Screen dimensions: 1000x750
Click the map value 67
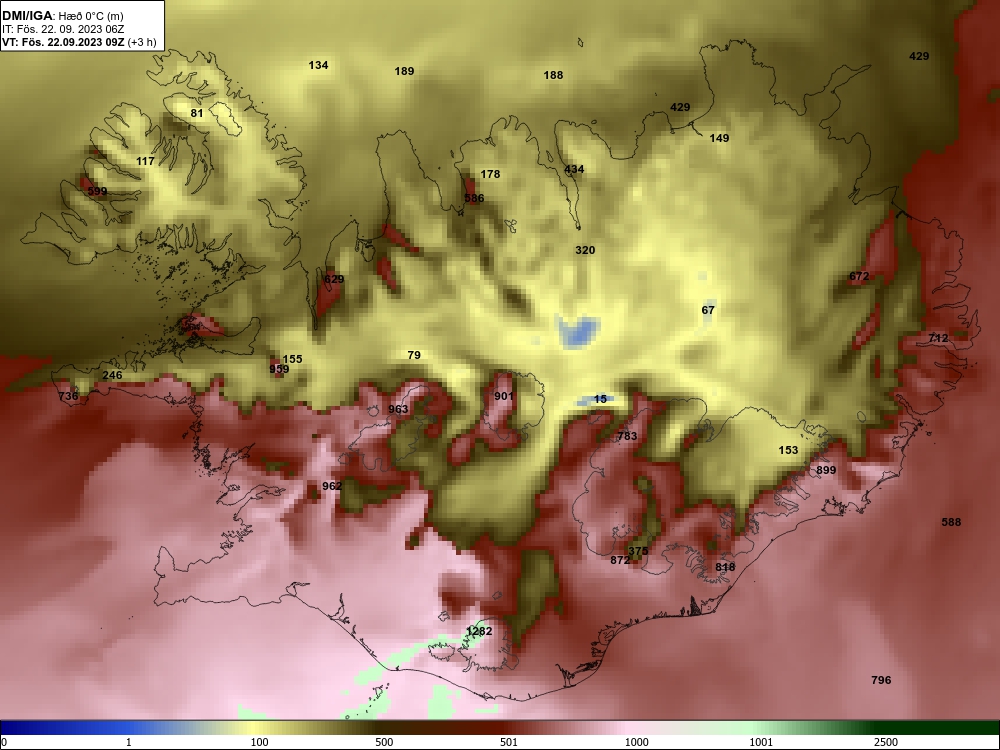point(708,310)
